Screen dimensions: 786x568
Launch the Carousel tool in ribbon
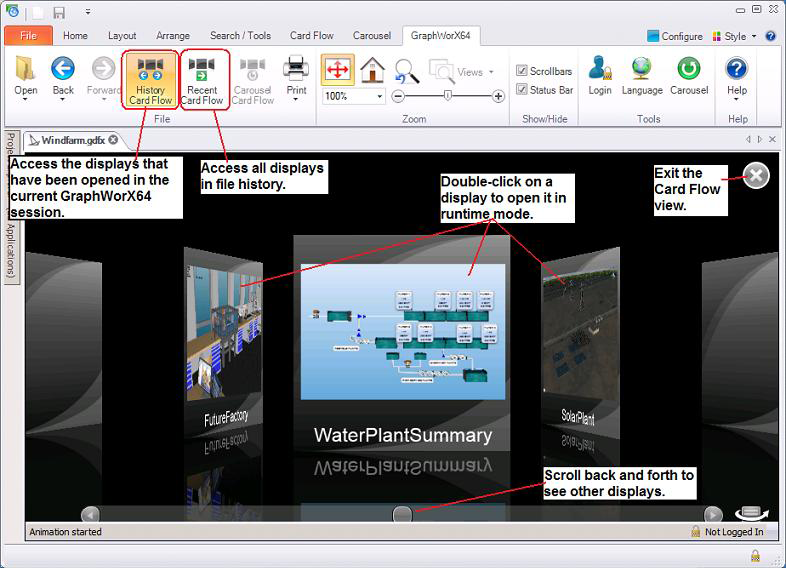pos(689,77)
